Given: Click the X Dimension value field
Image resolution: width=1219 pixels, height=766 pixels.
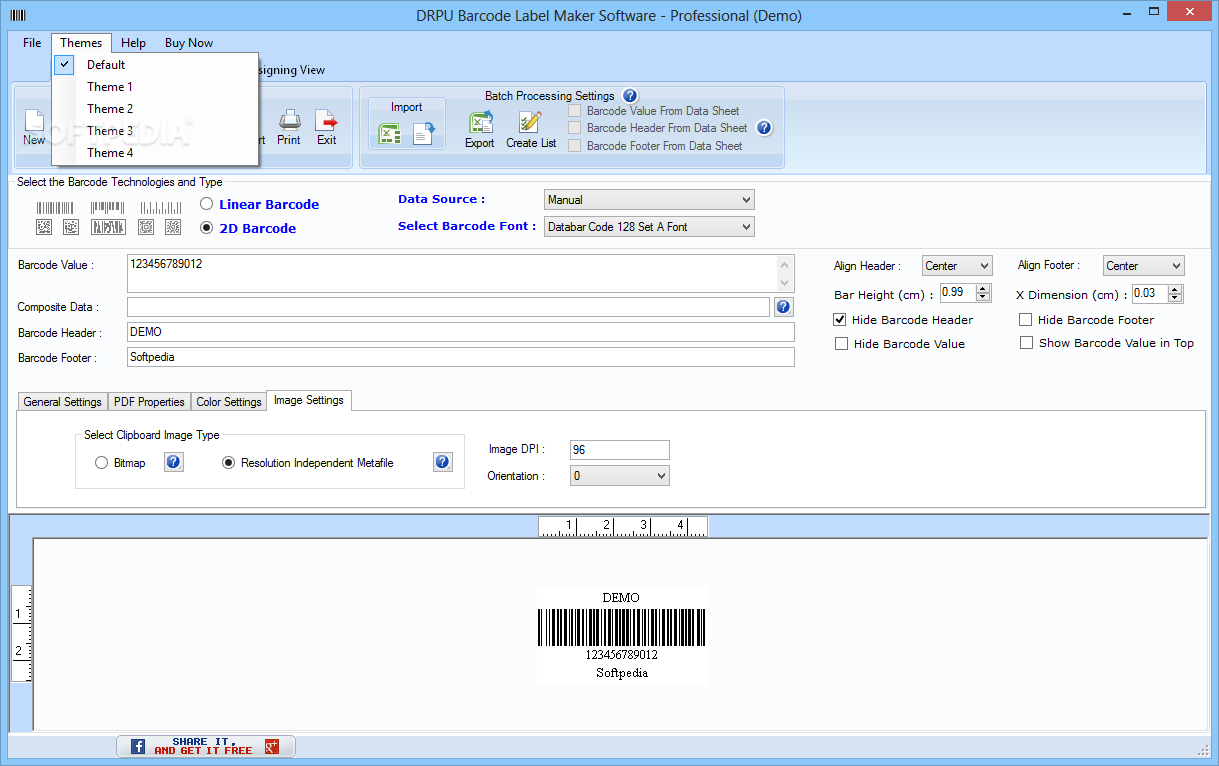Looking at the screenshot, I should pyautogui.click(x=1149, y=294).
